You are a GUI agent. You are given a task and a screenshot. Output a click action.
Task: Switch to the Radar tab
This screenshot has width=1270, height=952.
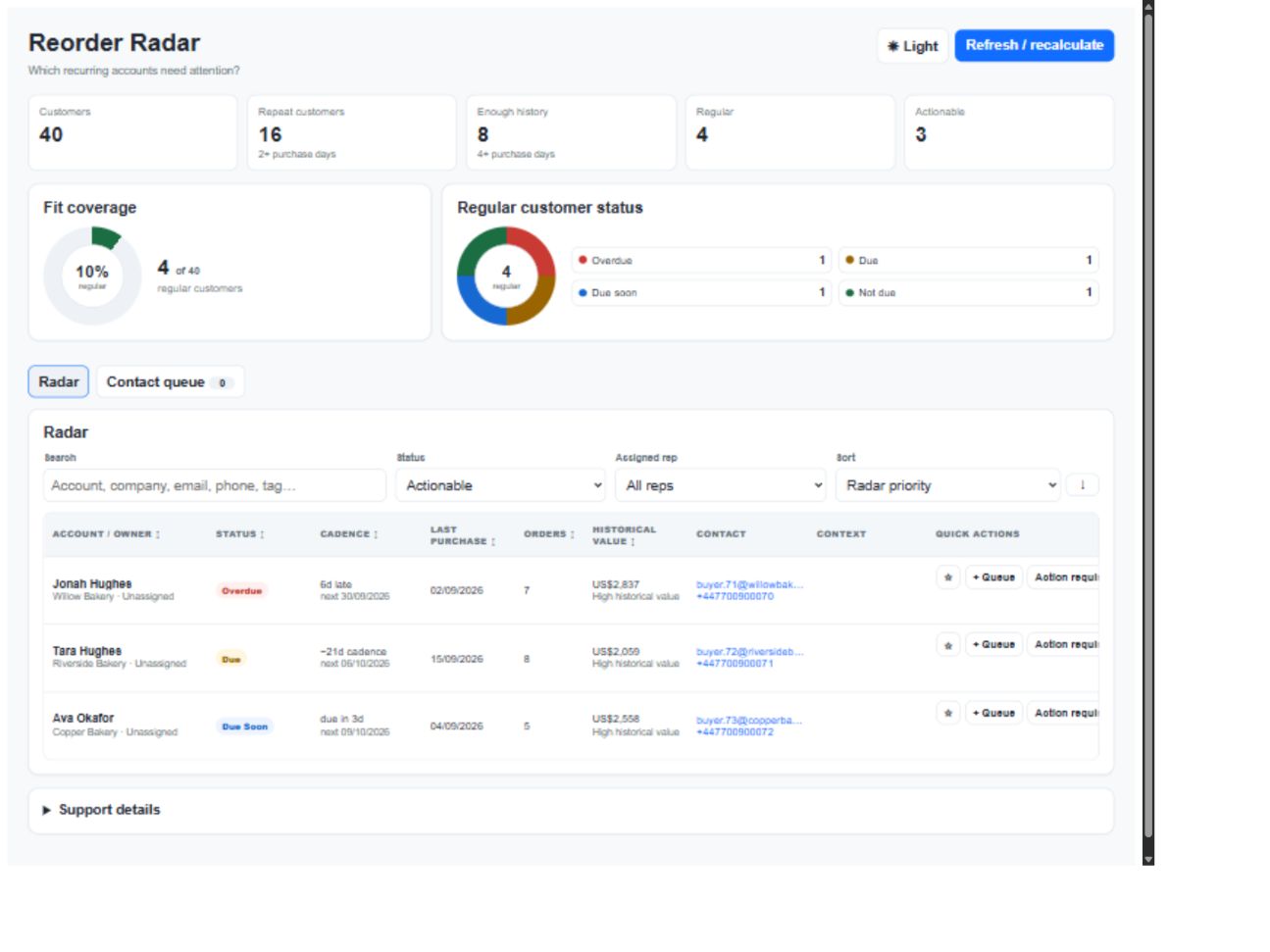(59, 382)
